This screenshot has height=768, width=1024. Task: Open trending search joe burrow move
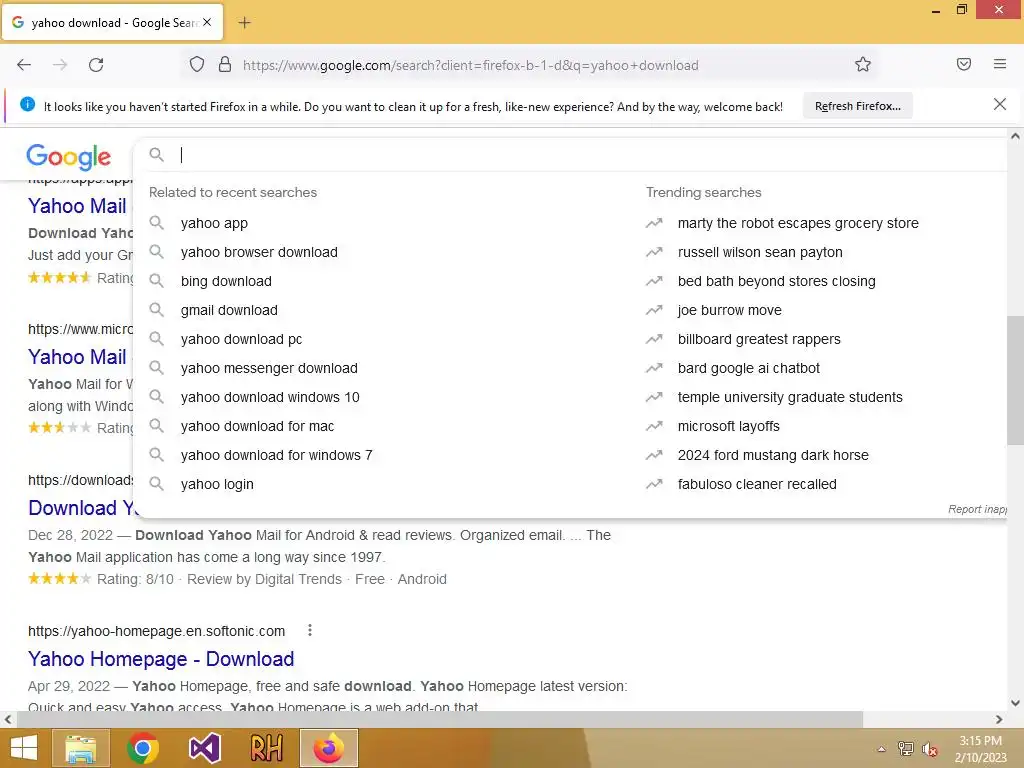point(729,310)
